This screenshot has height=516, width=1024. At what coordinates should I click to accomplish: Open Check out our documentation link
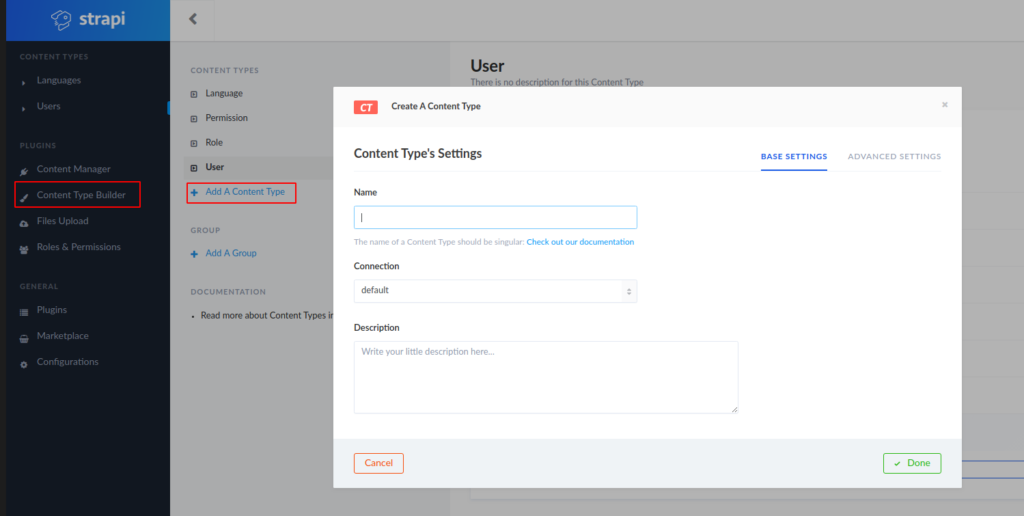[x=580, y=242]
